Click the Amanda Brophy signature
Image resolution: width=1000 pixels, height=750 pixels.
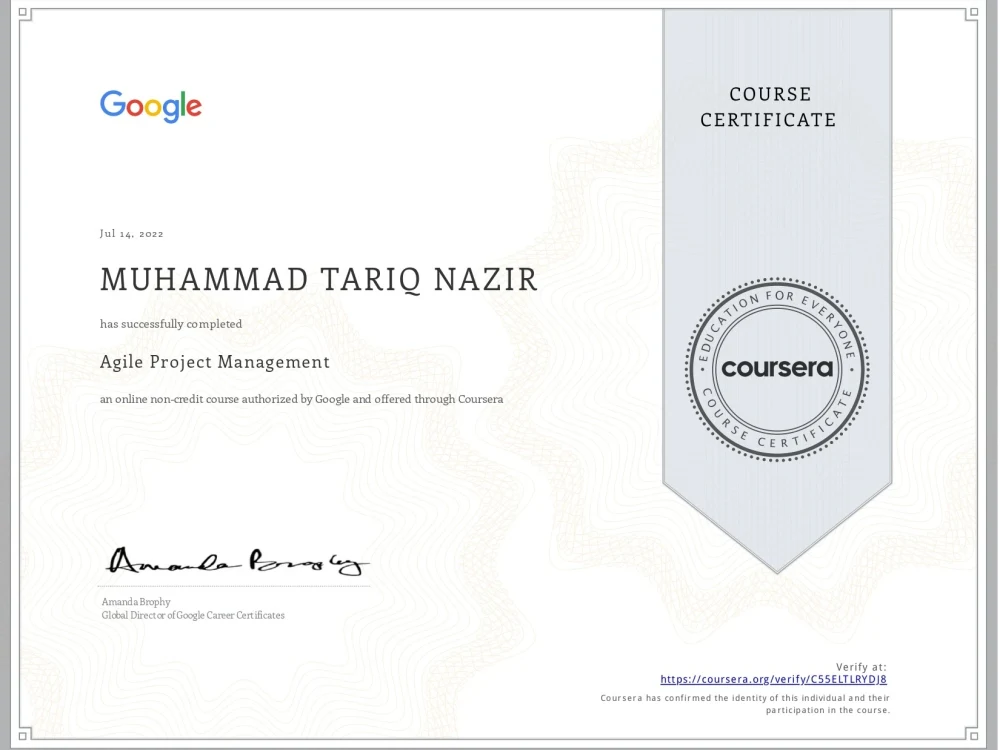coord(237,561)
